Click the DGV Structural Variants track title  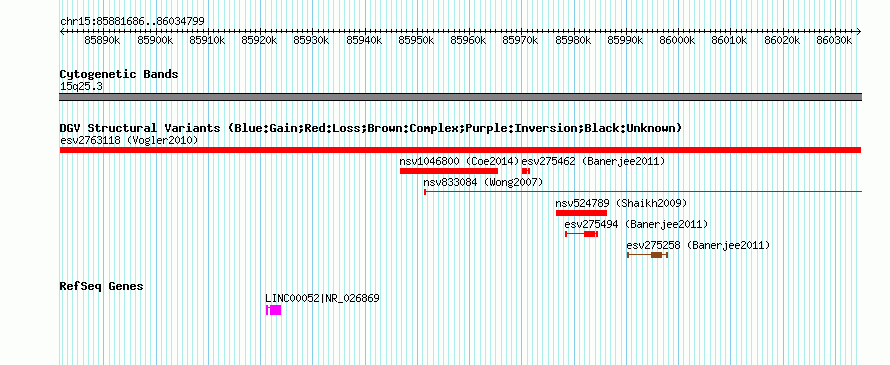pyautogui.click(x=371, y=128)
